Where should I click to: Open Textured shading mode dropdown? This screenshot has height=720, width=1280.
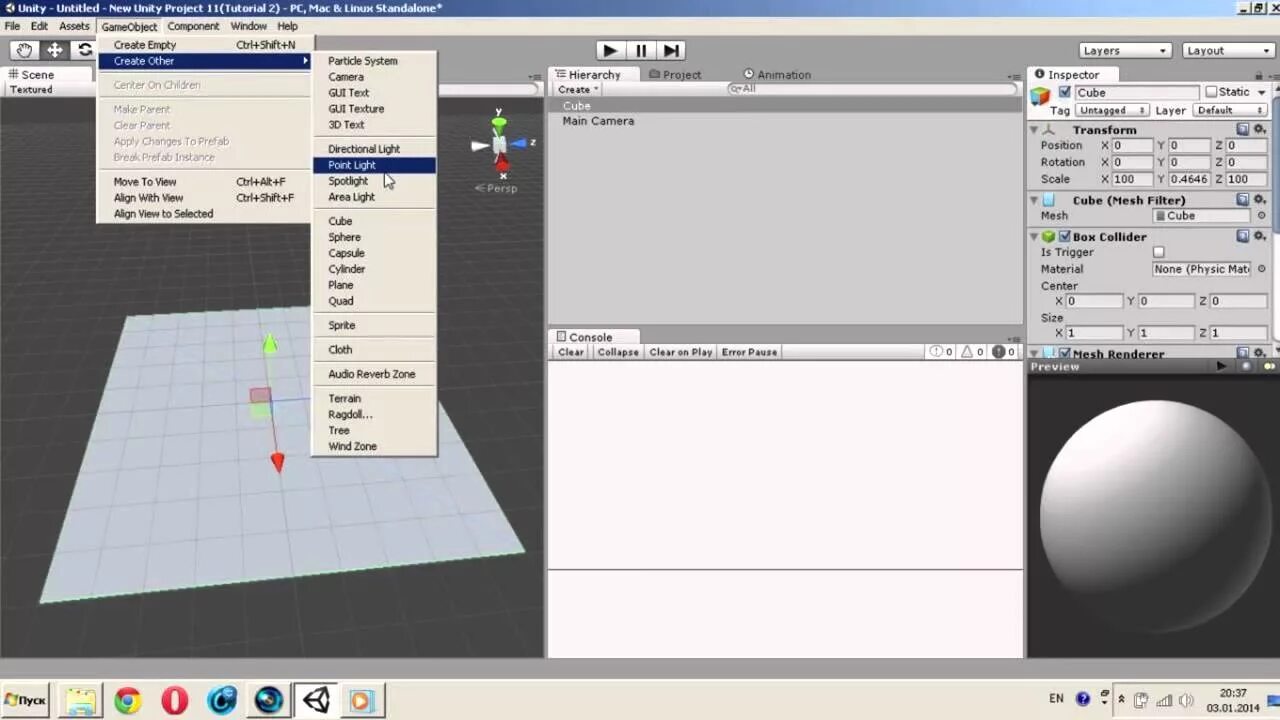click(31, 89)
